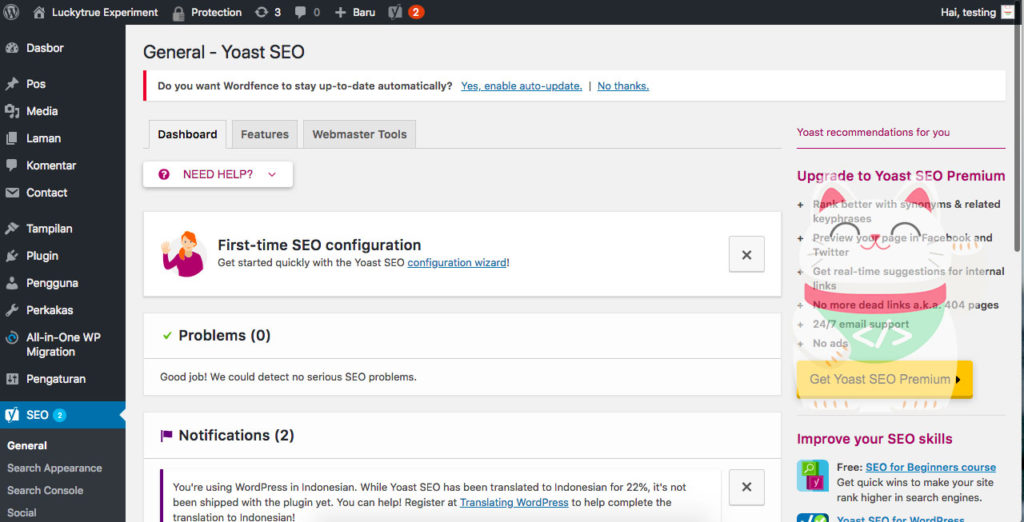Image resolution: width=1024 pixels, height=522 pixels.
Task: Select the SEO Yoast sidebar menu
Action: (x=63, y=415)
